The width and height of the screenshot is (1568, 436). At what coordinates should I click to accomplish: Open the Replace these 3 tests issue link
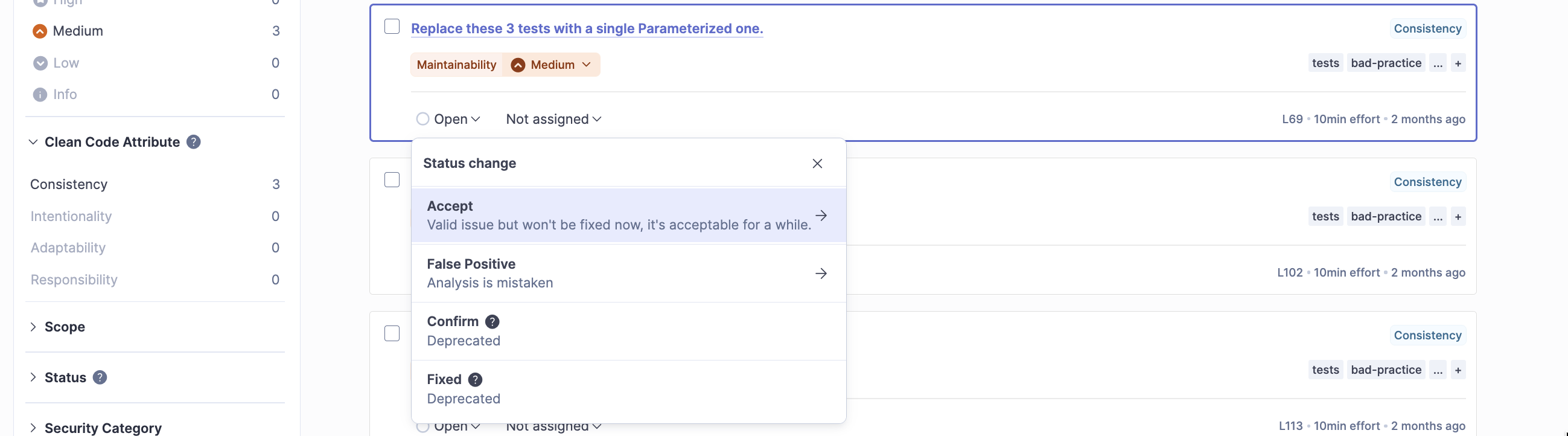(x=586, y=28)
